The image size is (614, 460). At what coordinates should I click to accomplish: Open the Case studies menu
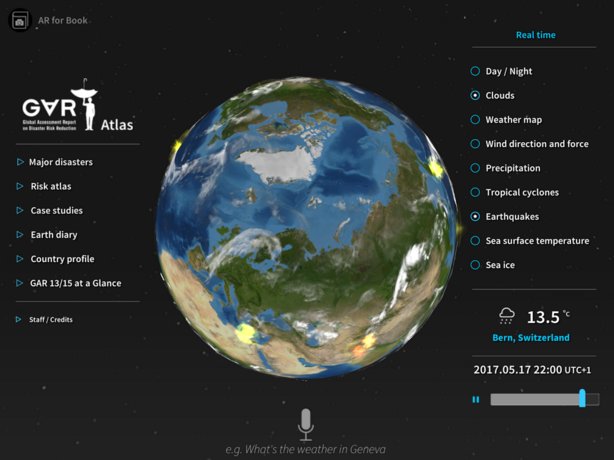tap(57, 211)
